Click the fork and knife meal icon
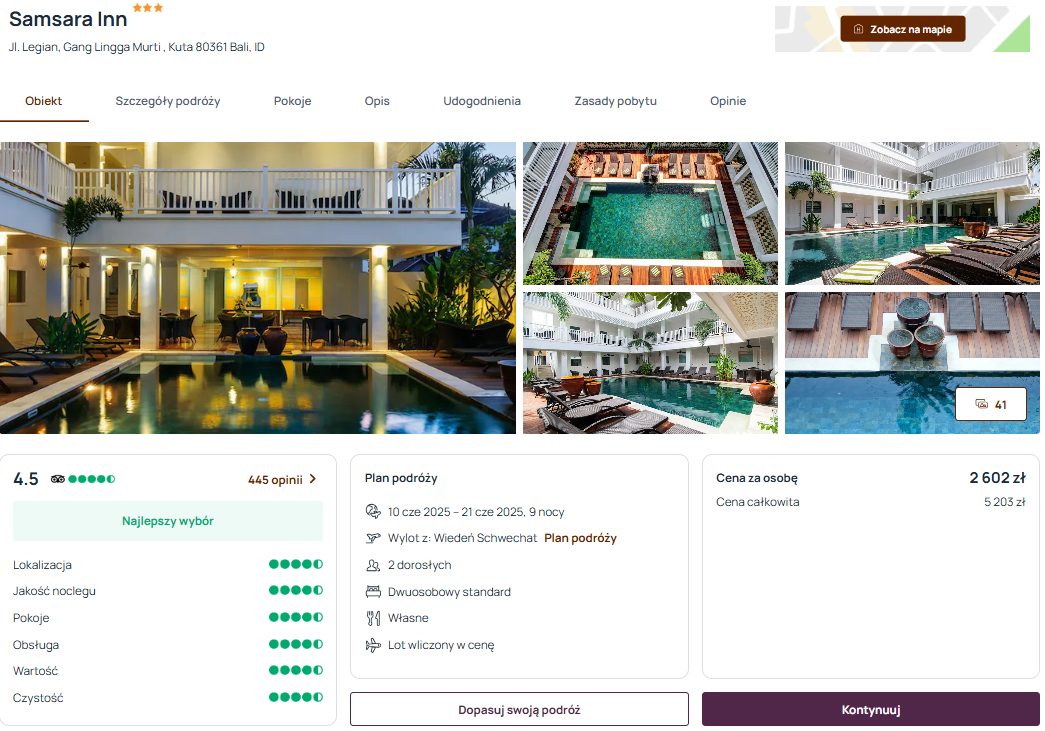Viewport: 1045px width, 731px height. pyautogui.click(x=373, y=618)
